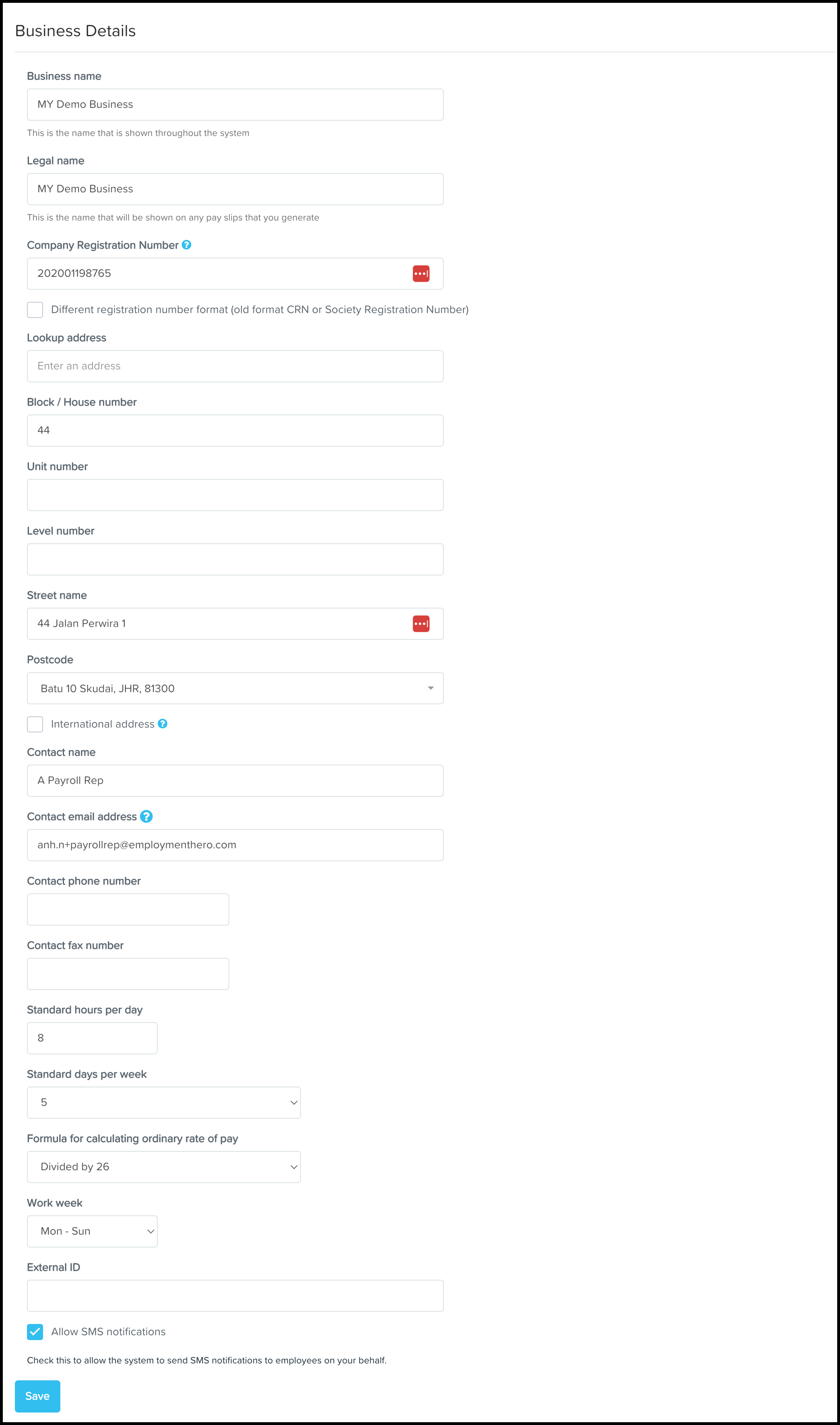The height and width of the screenshot is (1425, 840).
Task: Open ordinary rate of pay formula dropdown
Action: (x=164, y=1167)
